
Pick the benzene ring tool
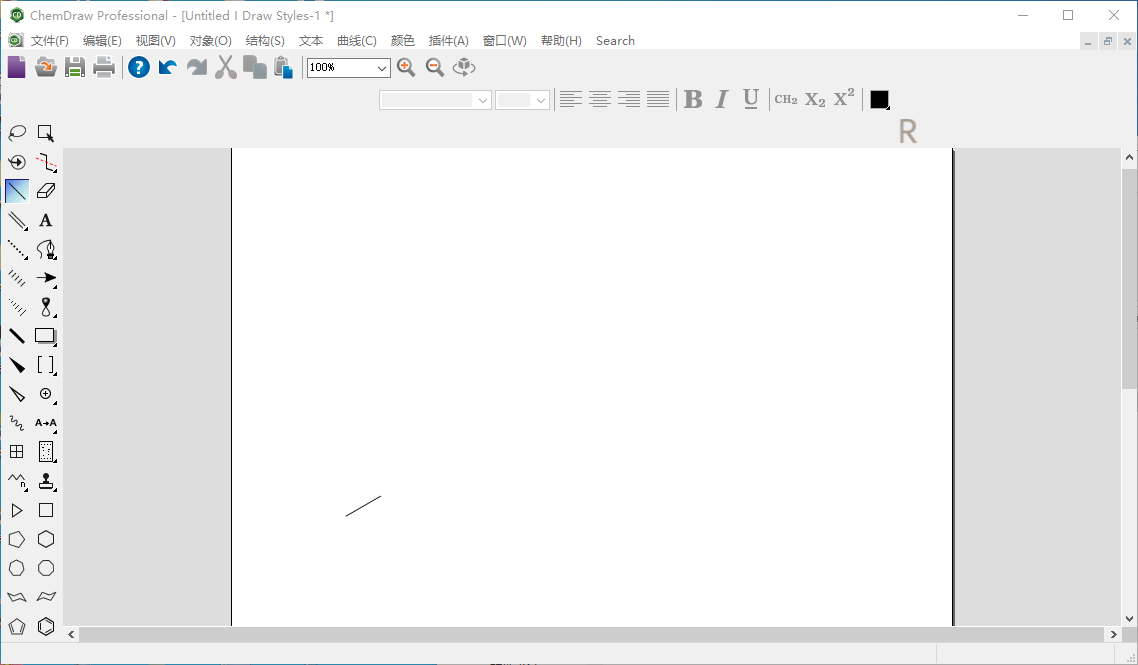tap(46, 627)
